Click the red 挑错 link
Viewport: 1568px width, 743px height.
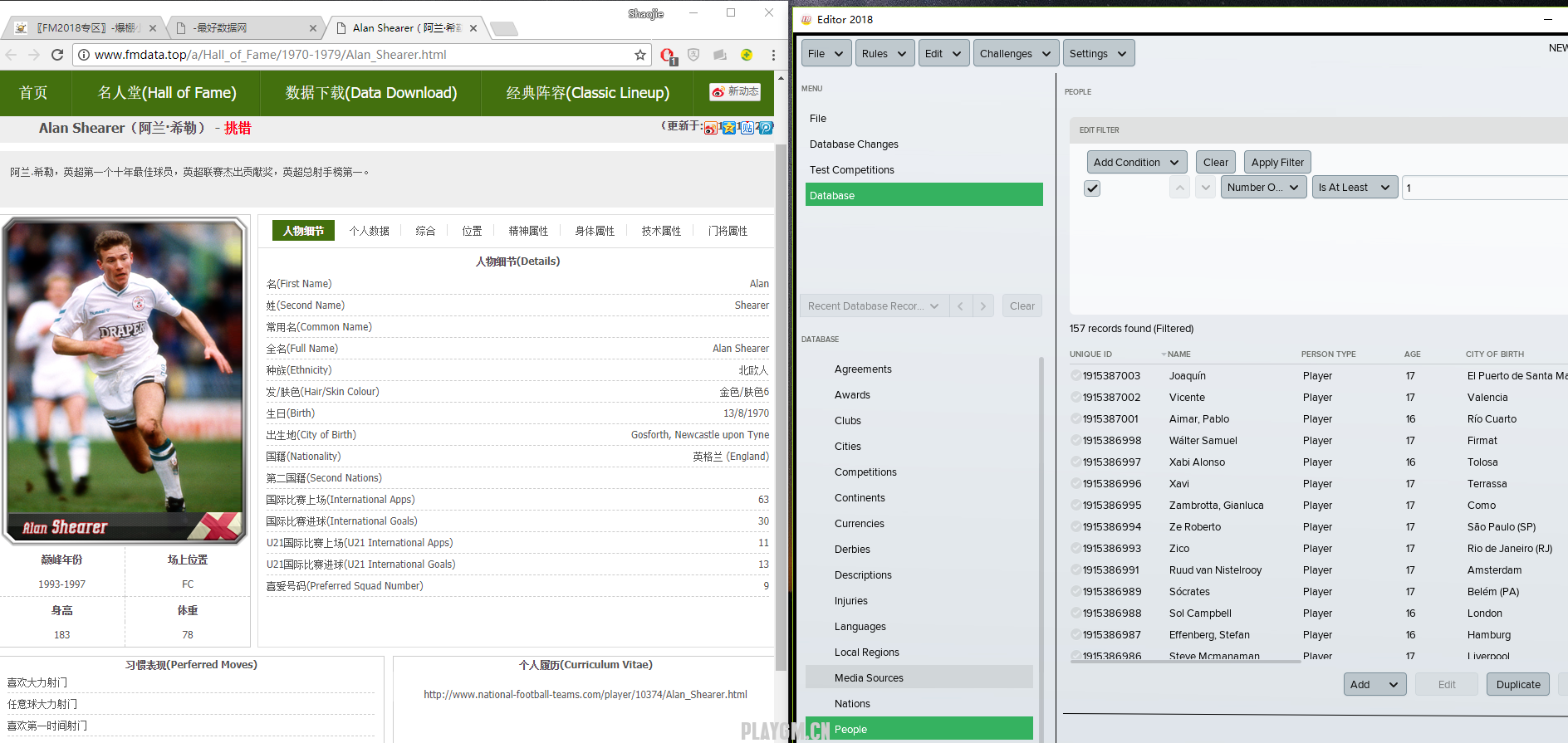[238, 128]
